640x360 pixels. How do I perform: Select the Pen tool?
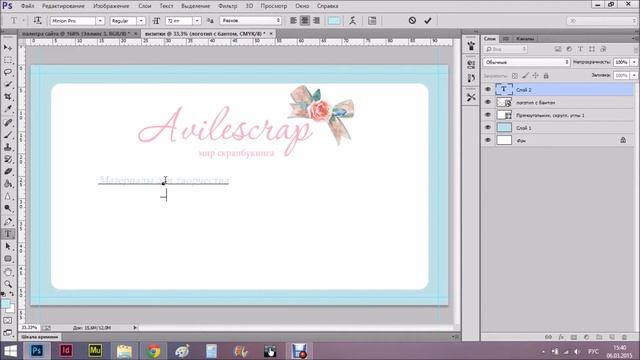click(x=8, y=222)
